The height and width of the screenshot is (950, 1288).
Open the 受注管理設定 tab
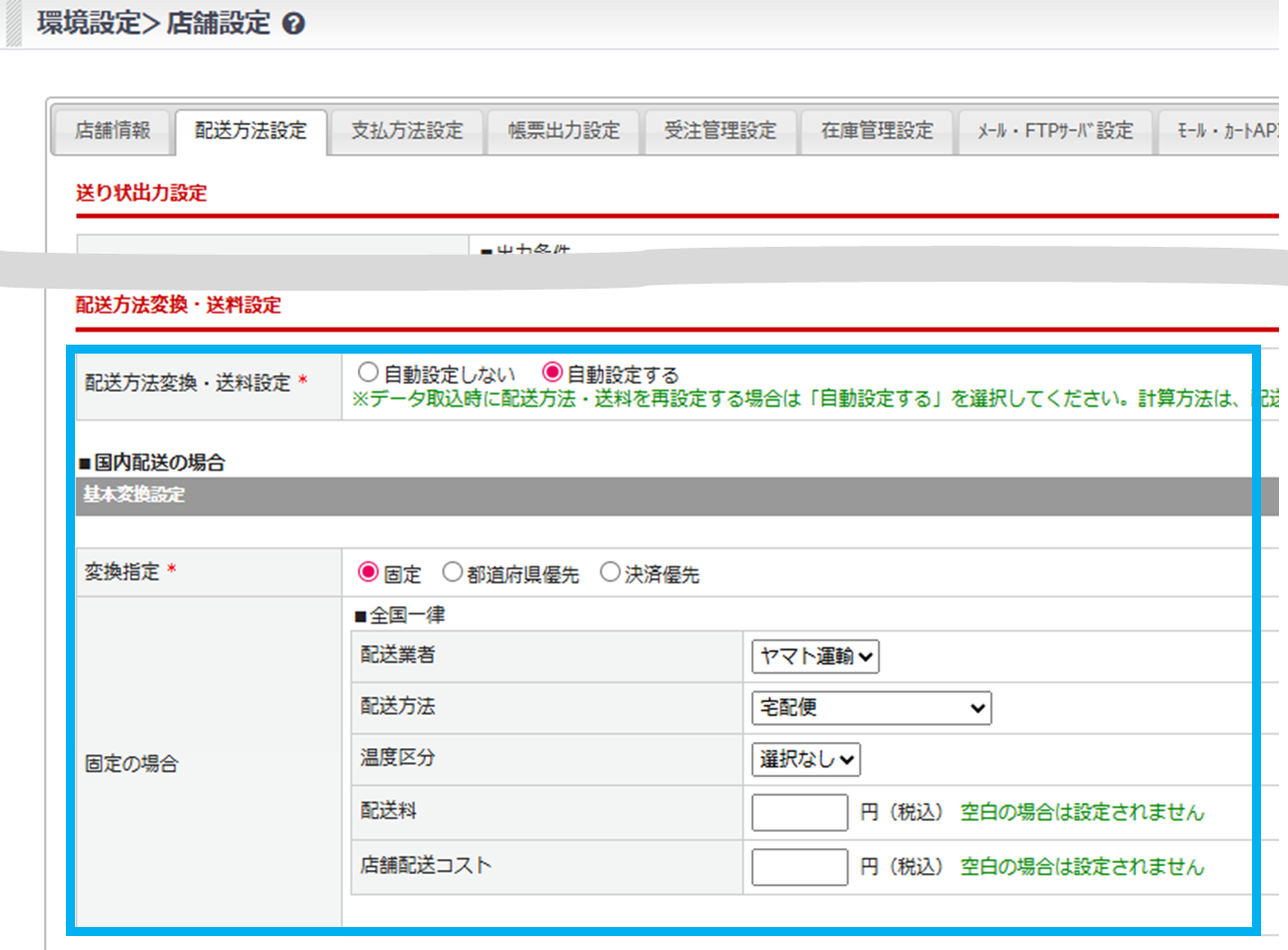point(720,131)
